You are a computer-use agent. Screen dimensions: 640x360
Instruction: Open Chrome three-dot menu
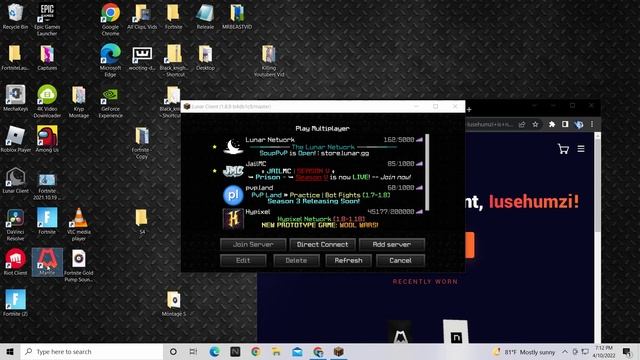pos(592,124)
